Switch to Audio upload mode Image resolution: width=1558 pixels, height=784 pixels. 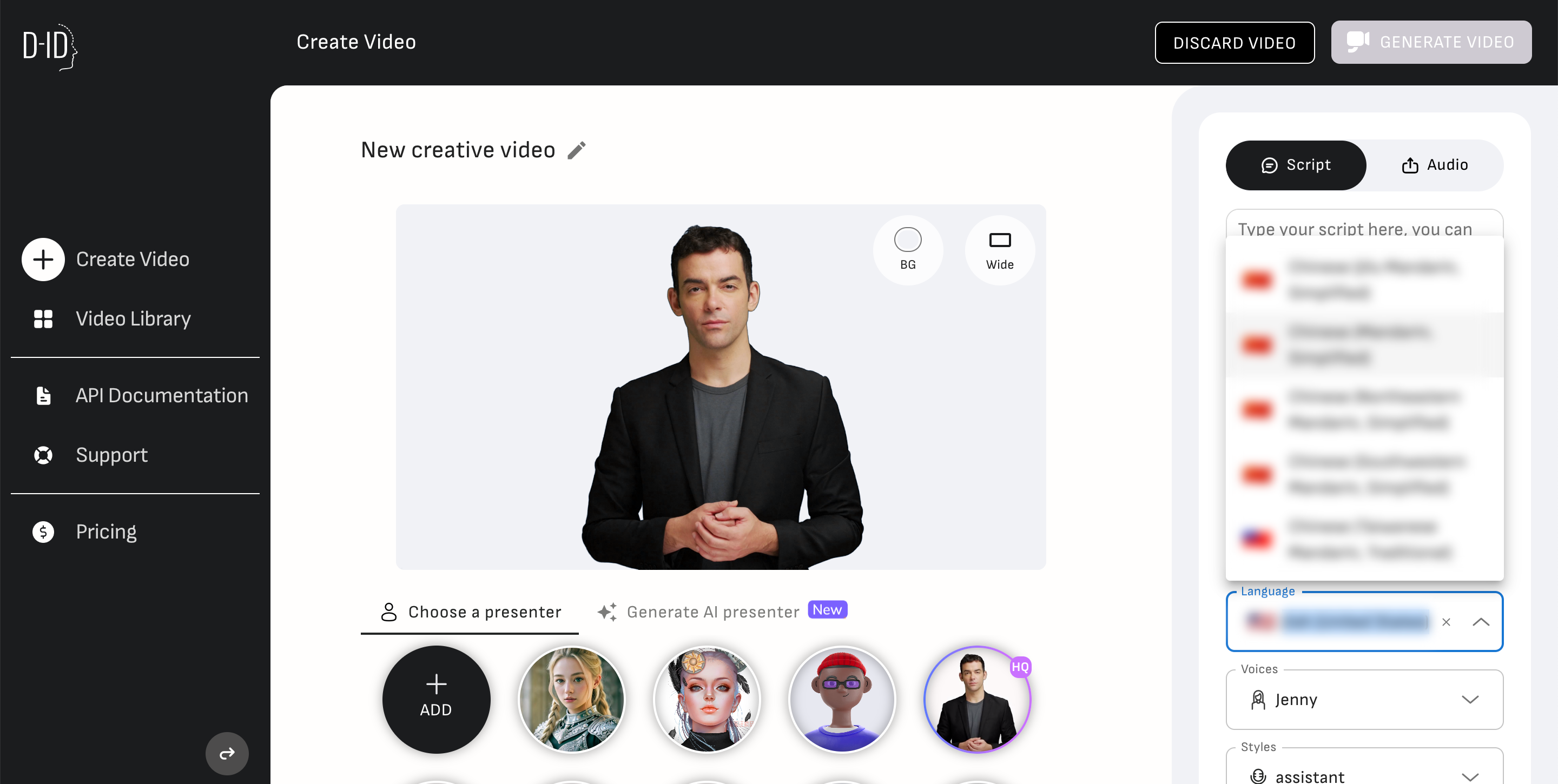[x=1434, y=165]
